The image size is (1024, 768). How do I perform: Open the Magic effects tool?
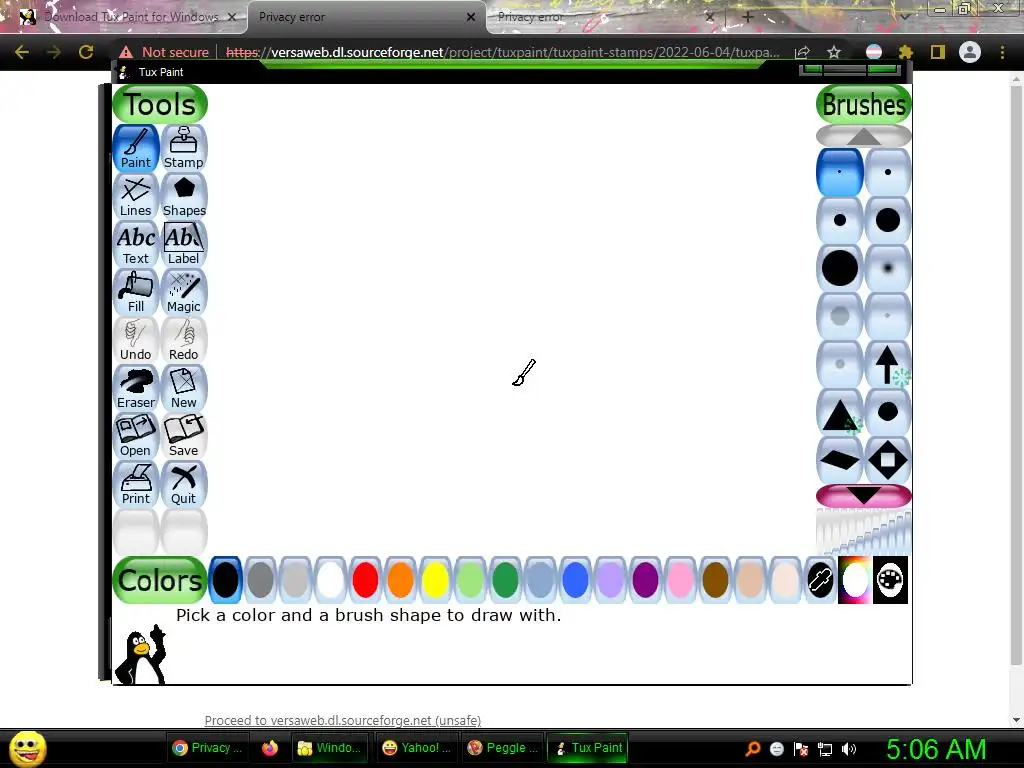[184, 292]
